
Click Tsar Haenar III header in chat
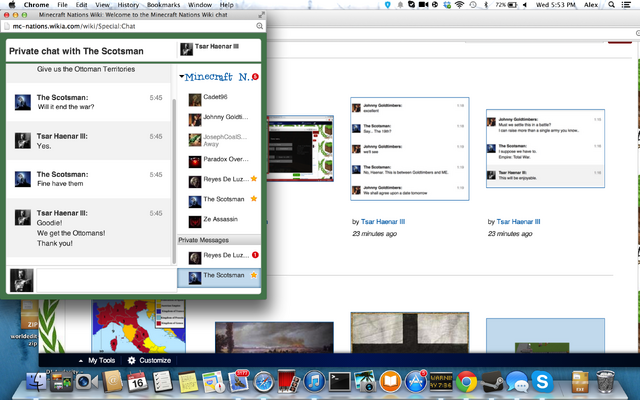(219, 49)
